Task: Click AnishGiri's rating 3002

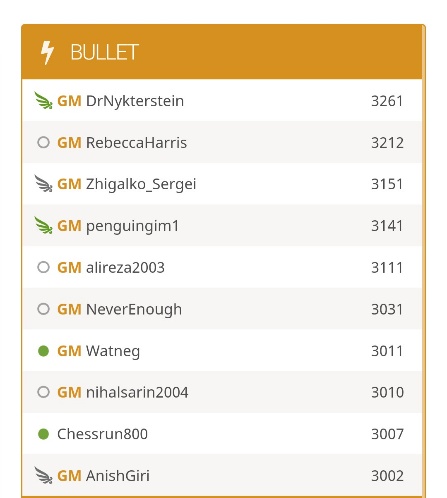Action: [387, 476]
